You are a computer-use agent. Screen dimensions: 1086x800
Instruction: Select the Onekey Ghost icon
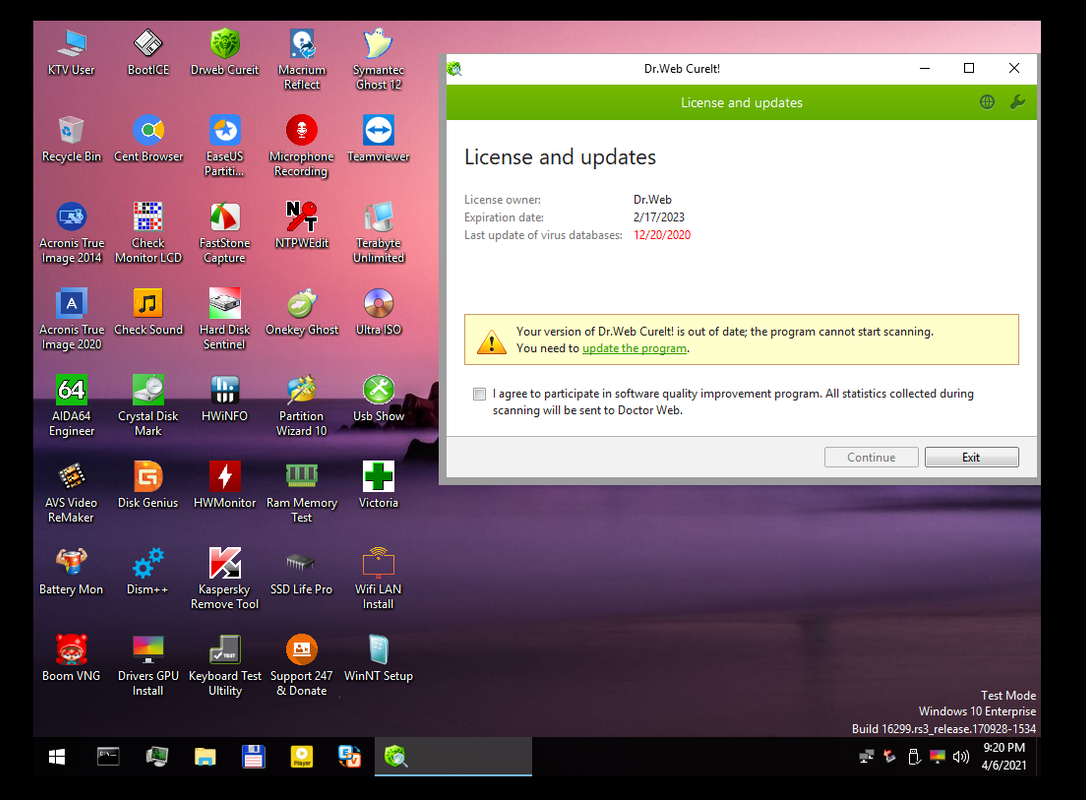pyautogui.click(x=301, y=312)
